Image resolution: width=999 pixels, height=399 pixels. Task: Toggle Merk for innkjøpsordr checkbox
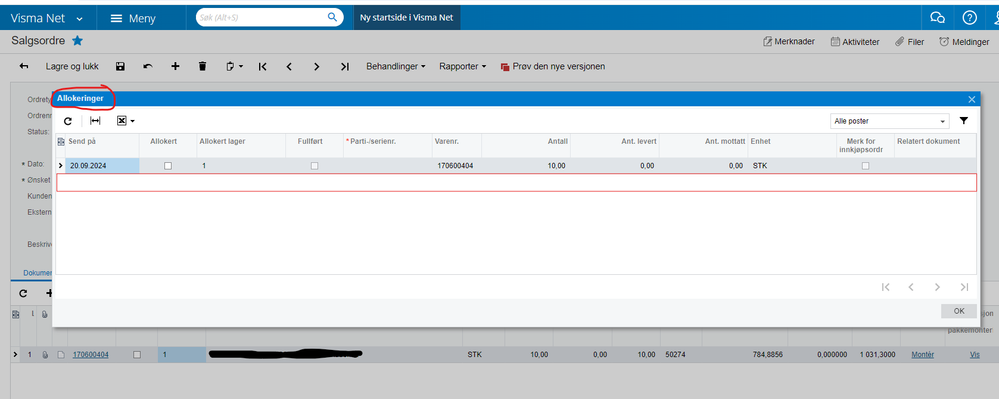coord(865,166)
